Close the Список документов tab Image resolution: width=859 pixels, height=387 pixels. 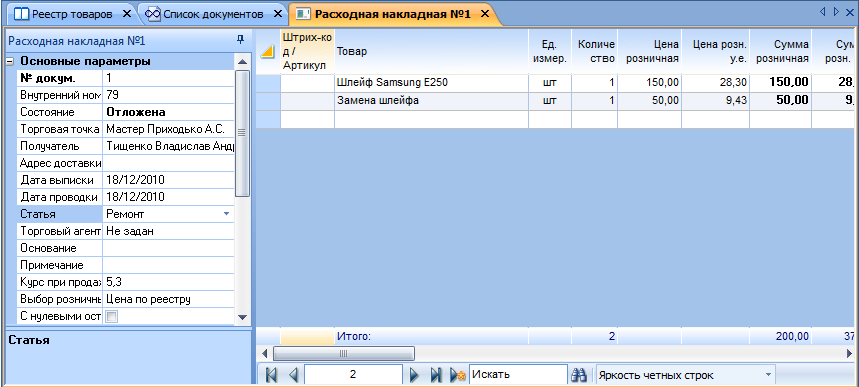(278, 14)
